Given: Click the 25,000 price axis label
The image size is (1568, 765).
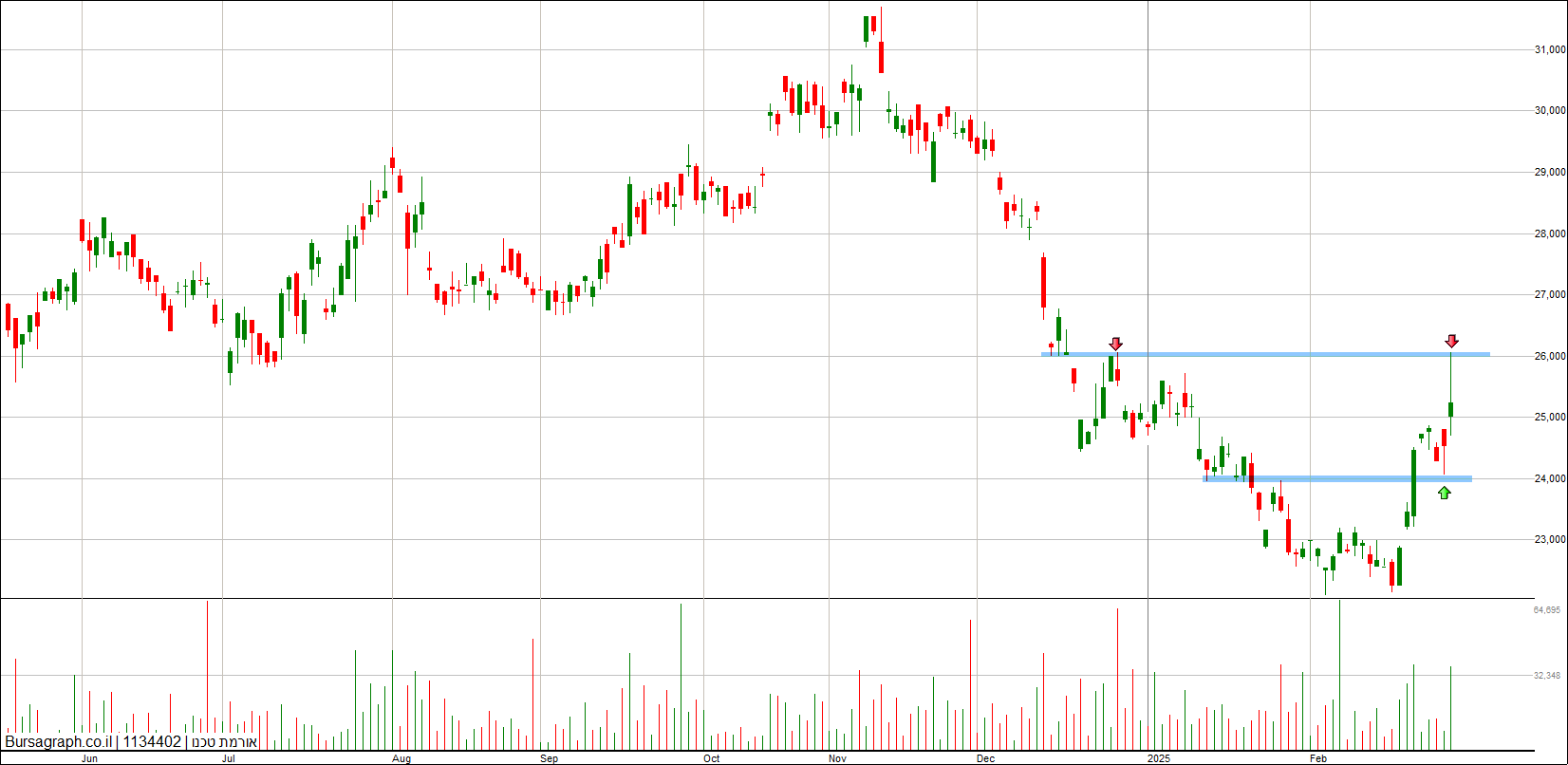Looking at the screenshot, I should click(1550, 418).
